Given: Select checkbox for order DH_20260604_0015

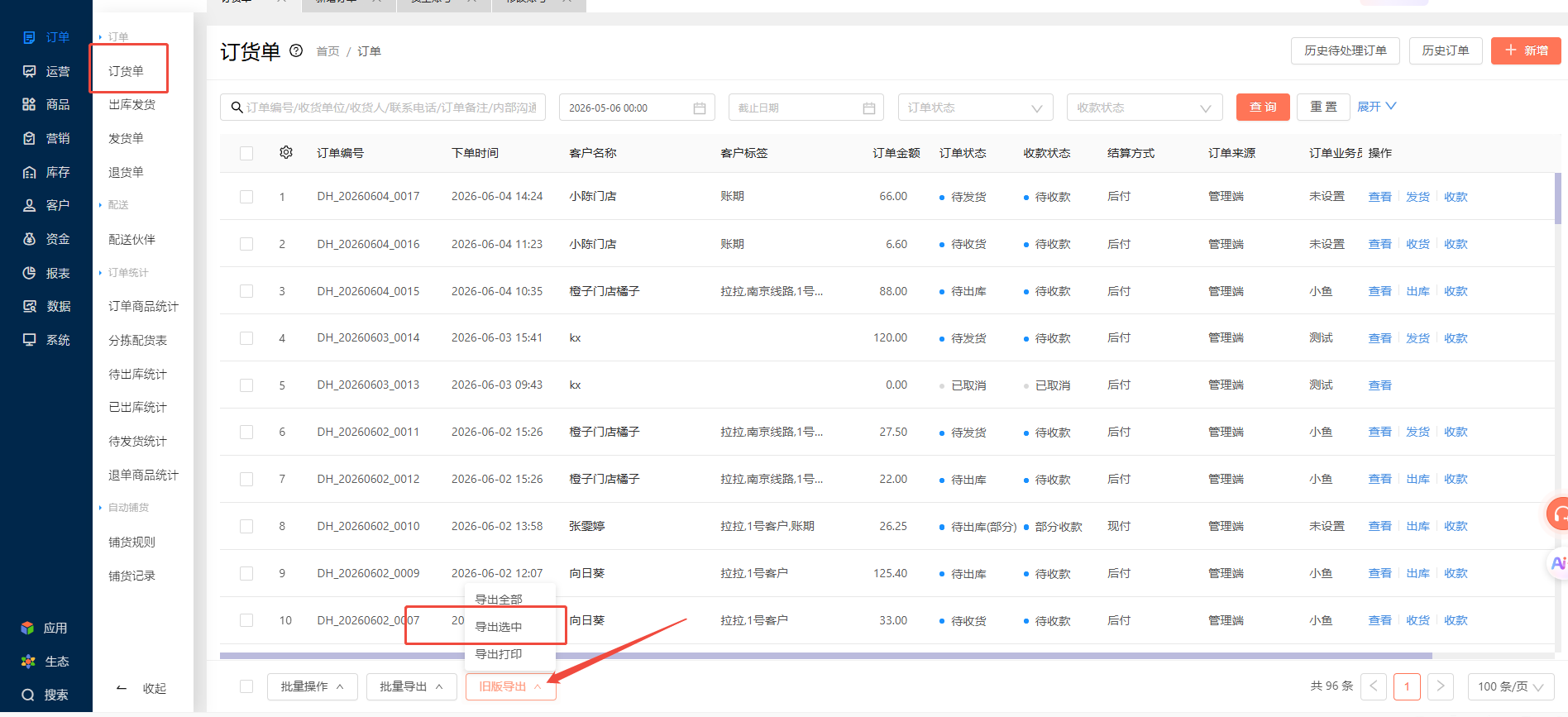Looking at the screenshot, I should 246,291.
